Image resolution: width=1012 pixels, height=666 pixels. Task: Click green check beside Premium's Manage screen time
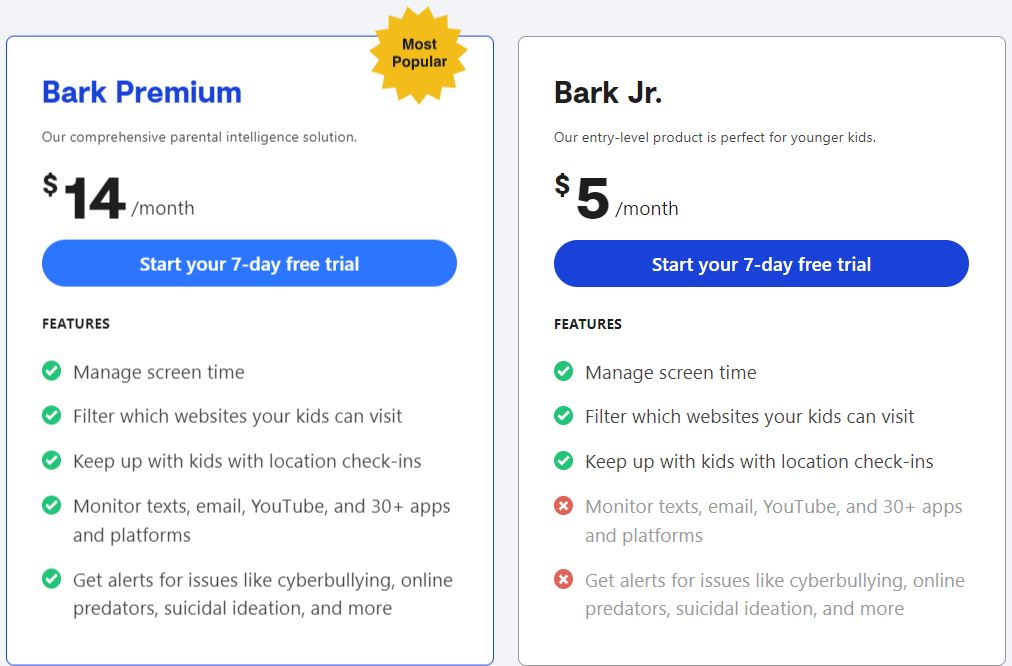pos(52,371)
